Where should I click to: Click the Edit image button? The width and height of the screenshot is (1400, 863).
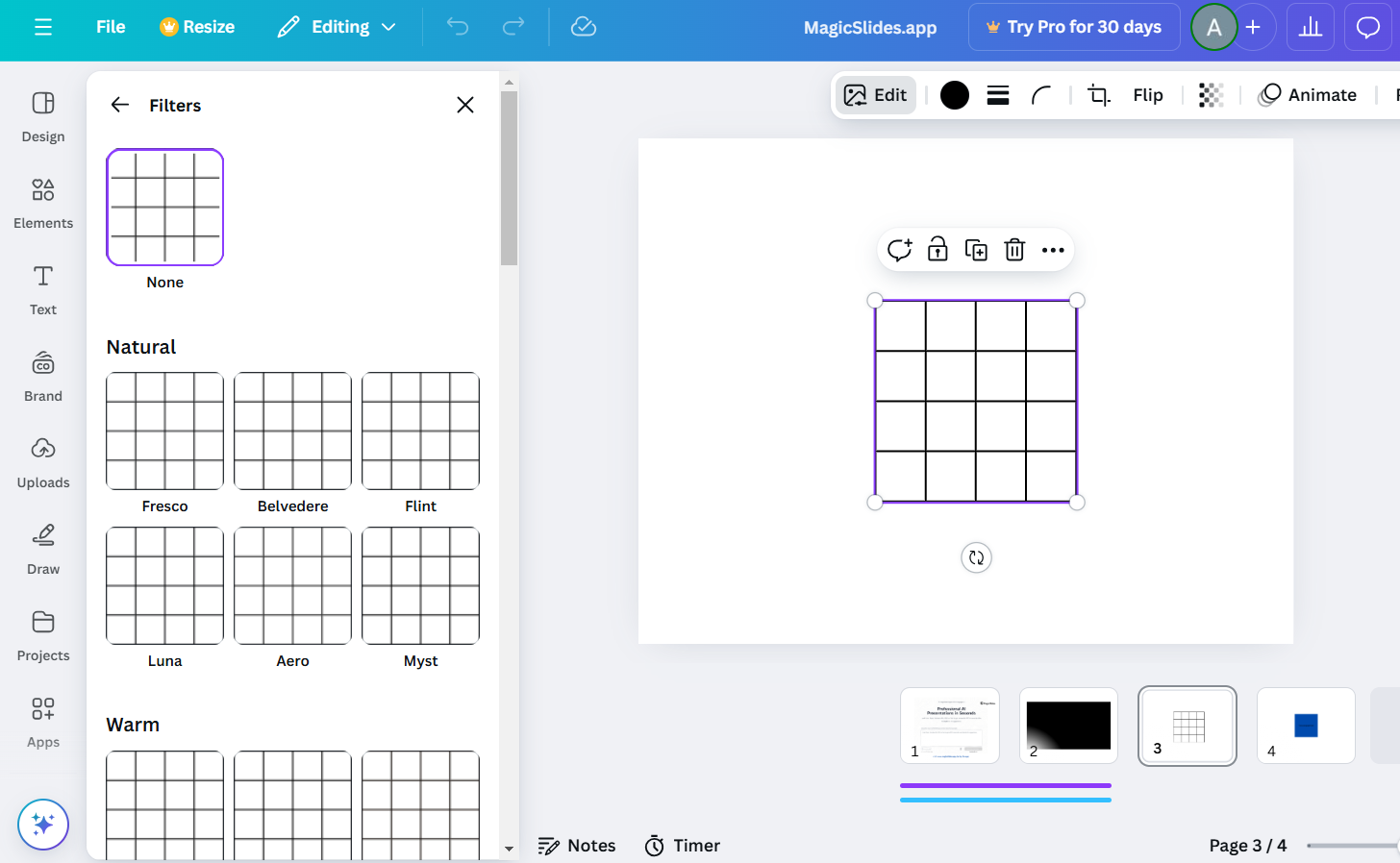tap(875, 95)
